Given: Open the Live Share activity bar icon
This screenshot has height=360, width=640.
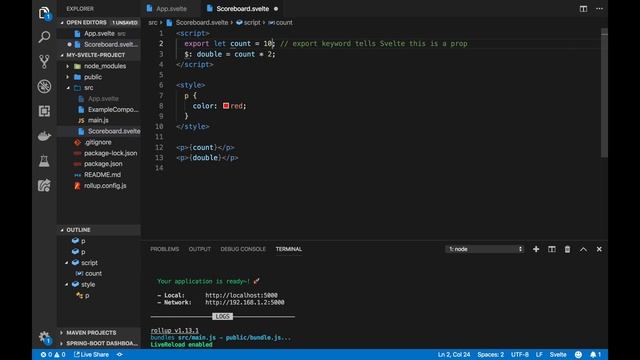Looking at the screenshot, I should [44, 185].
